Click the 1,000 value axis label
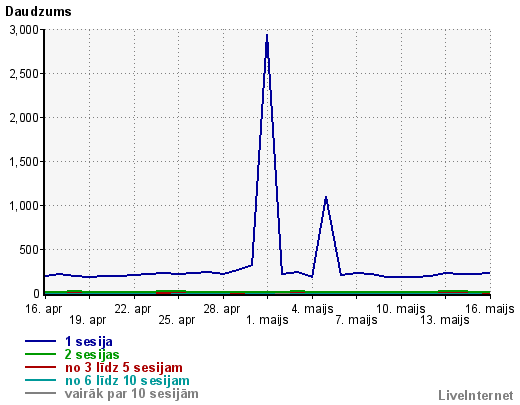 pyautogui.click(x=24, y=206)
